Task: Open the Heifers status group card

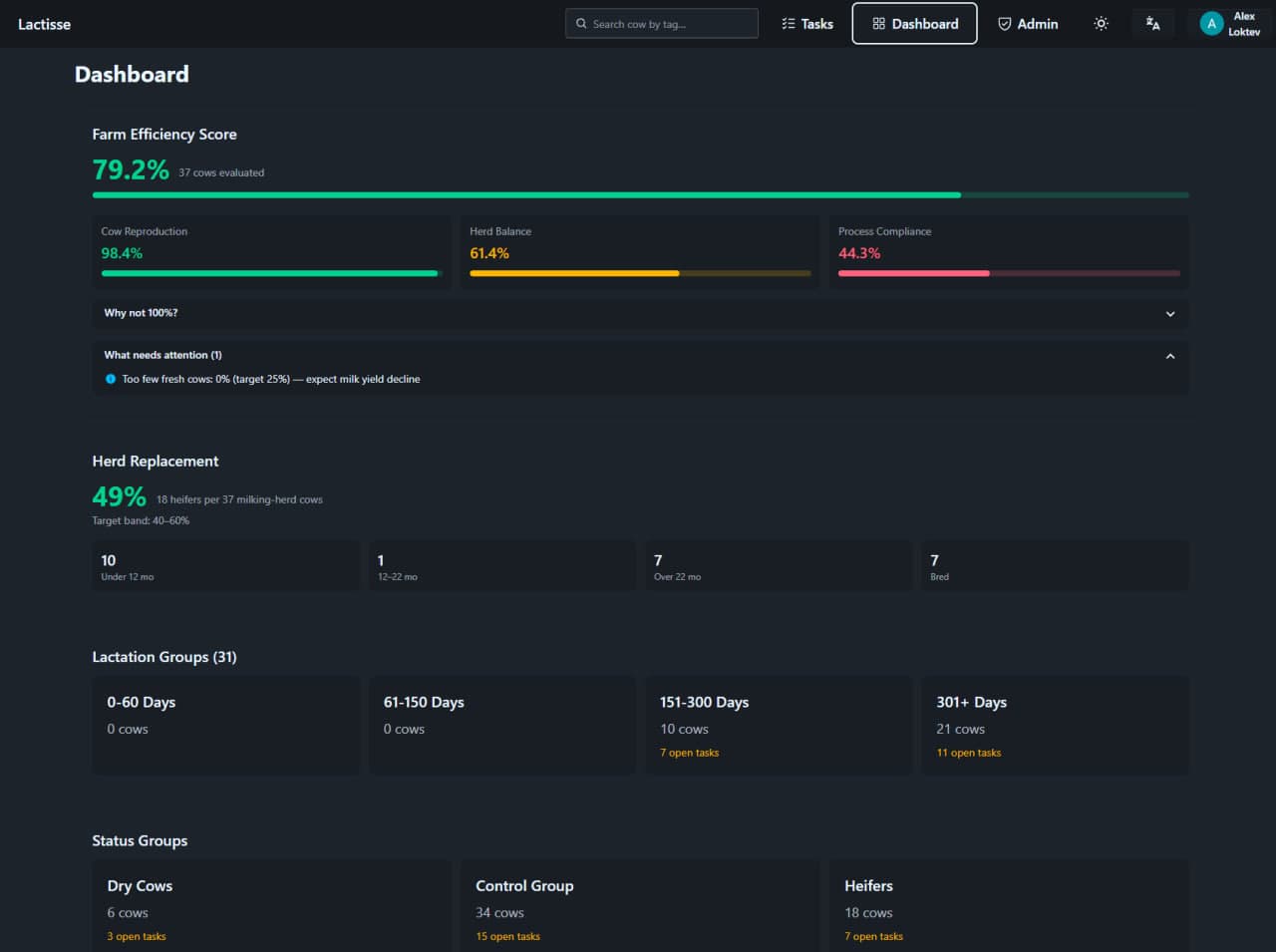Action: (1009, 906)
